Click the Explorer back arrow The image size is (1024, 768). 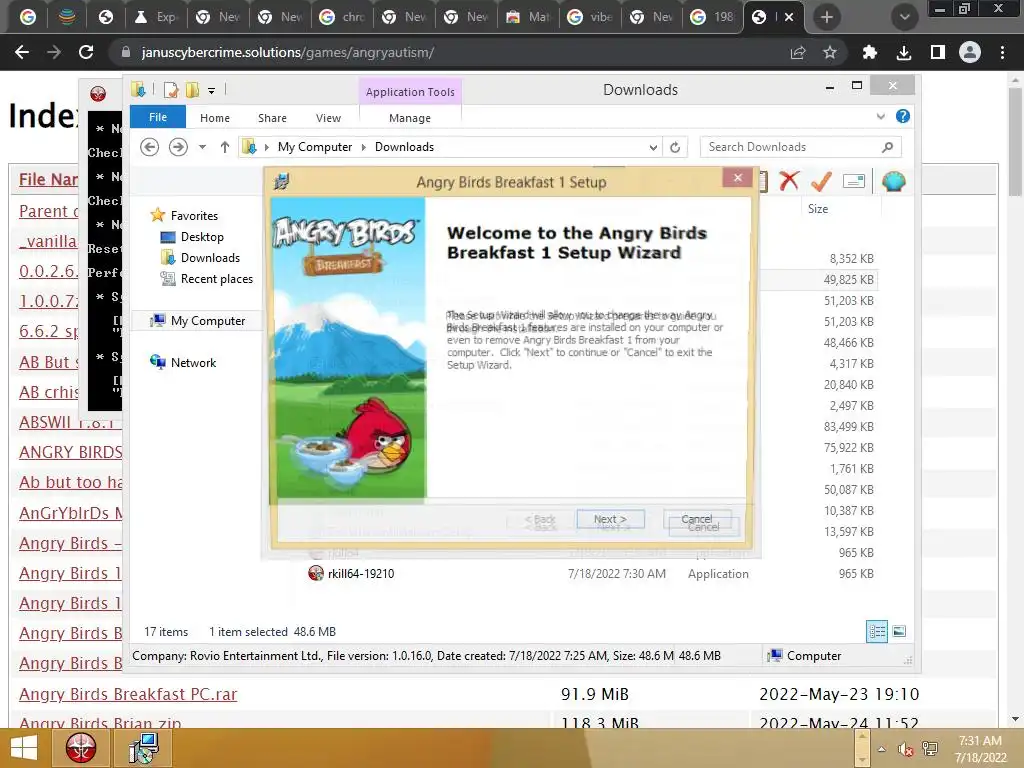coord(150,147)
